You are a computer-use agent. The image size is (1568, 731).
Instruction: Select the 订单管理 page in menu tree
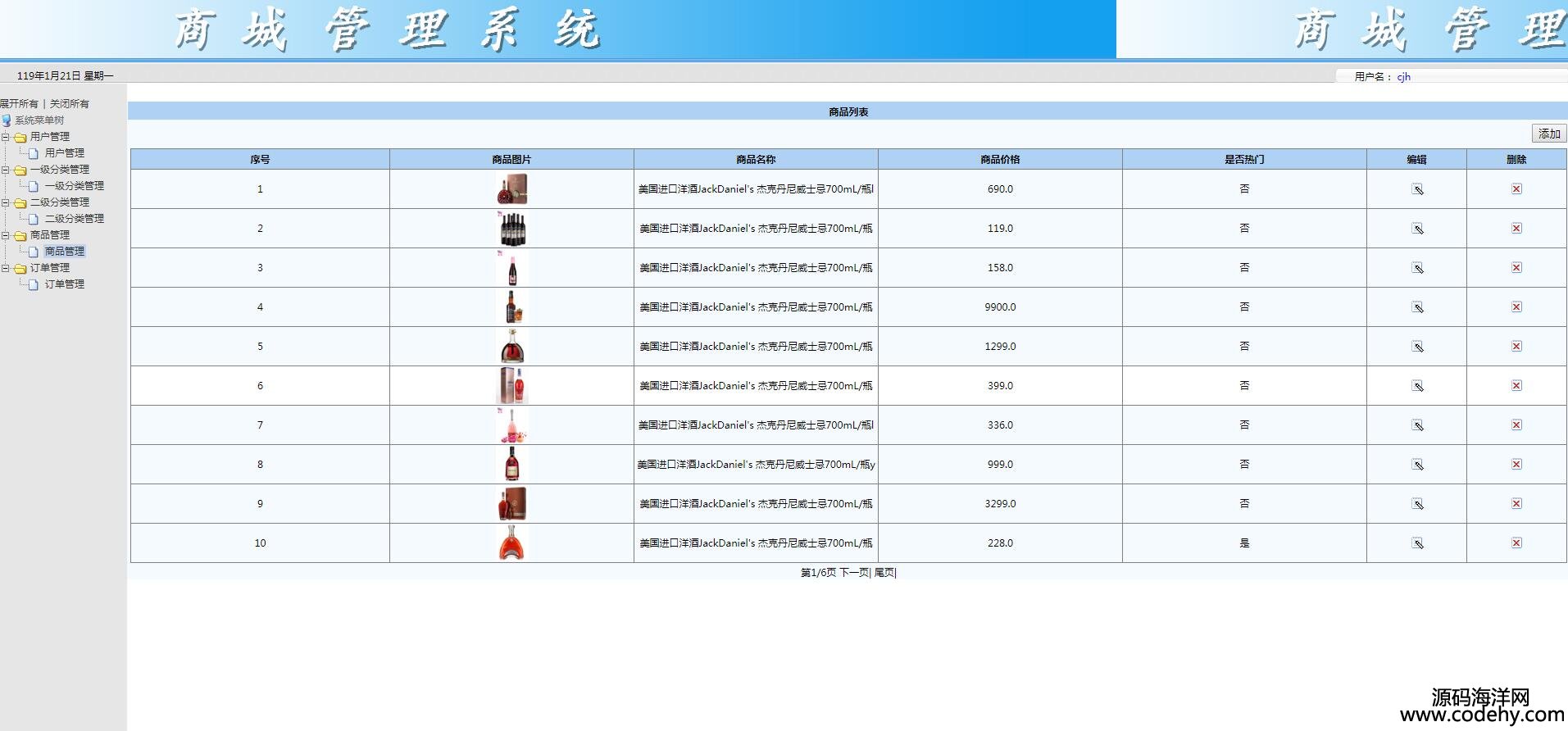pyautogui.click(x=64, y=284)
